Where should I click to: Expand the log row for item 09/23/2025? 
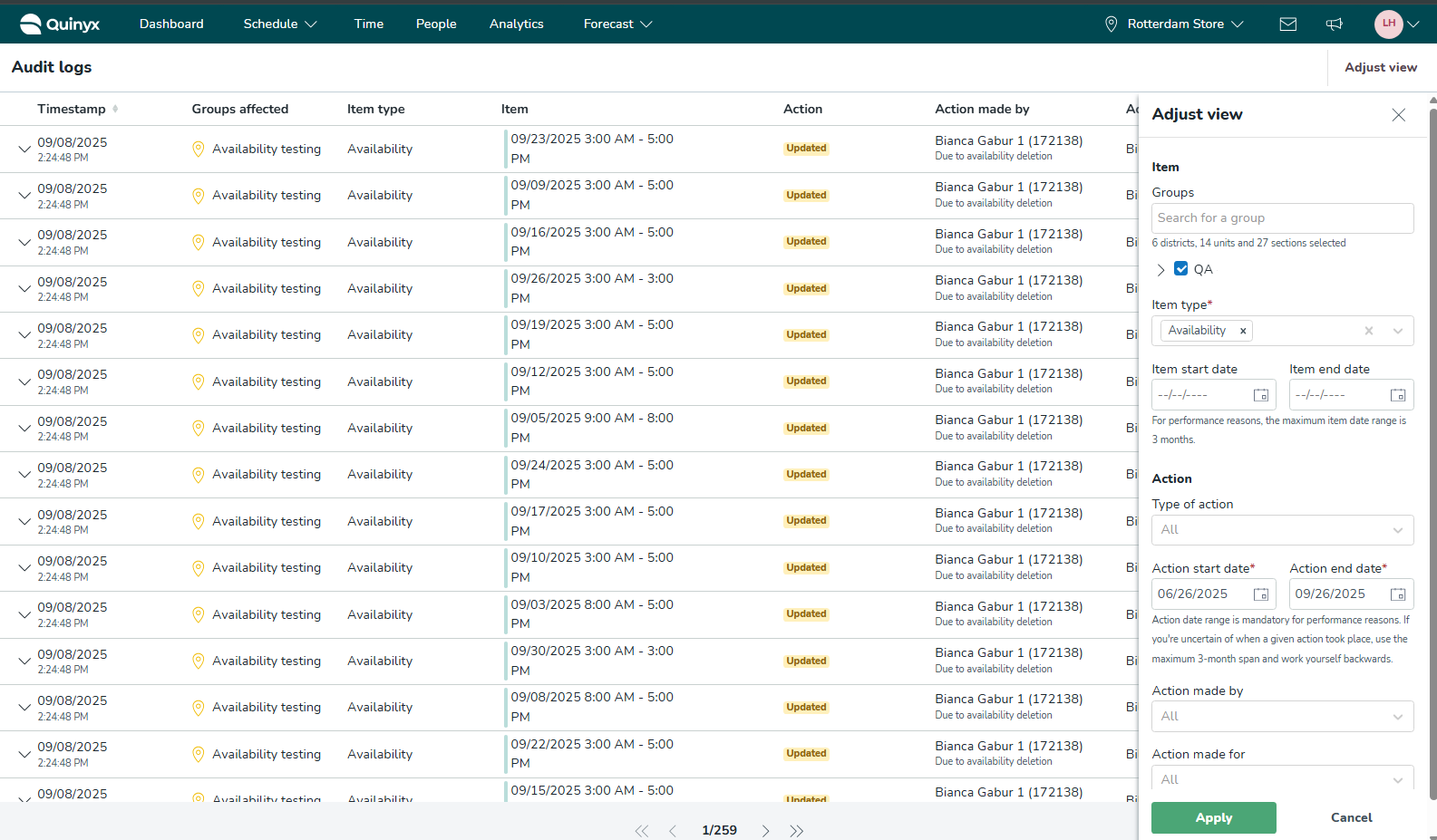click(x=24, y=150)
